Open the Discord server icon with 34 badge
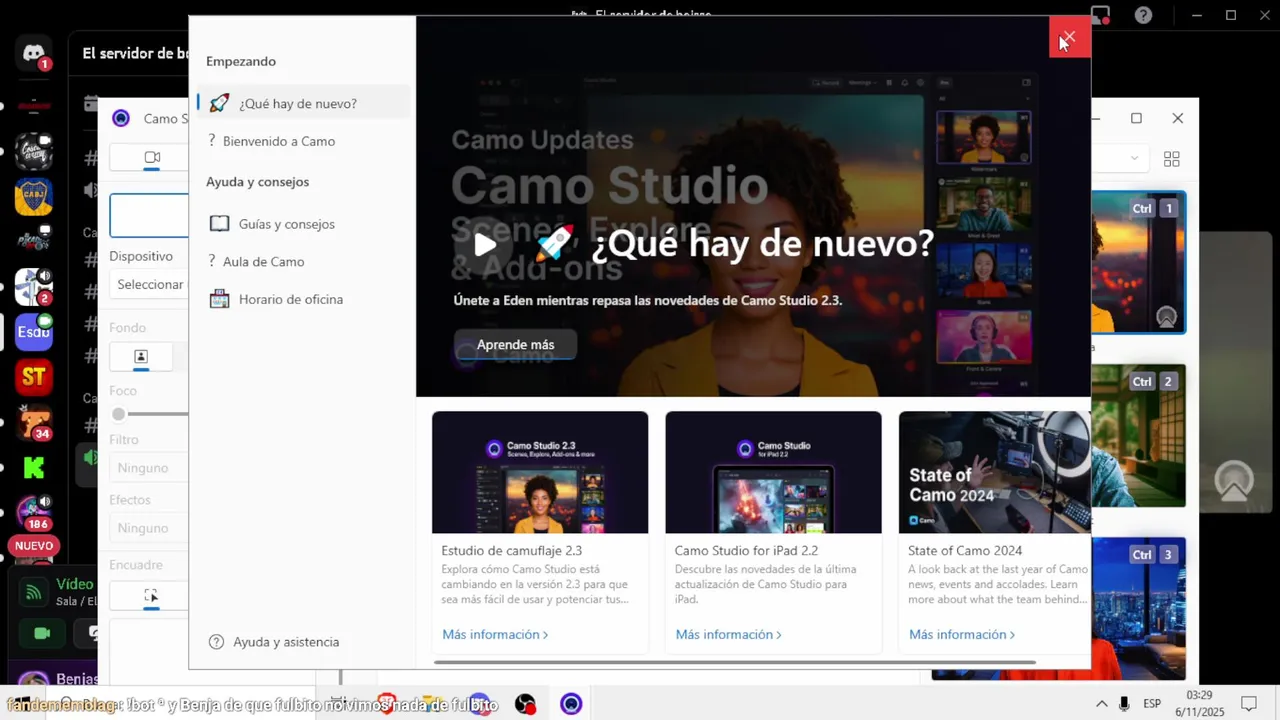1280x720 pixels. point(34,422)
